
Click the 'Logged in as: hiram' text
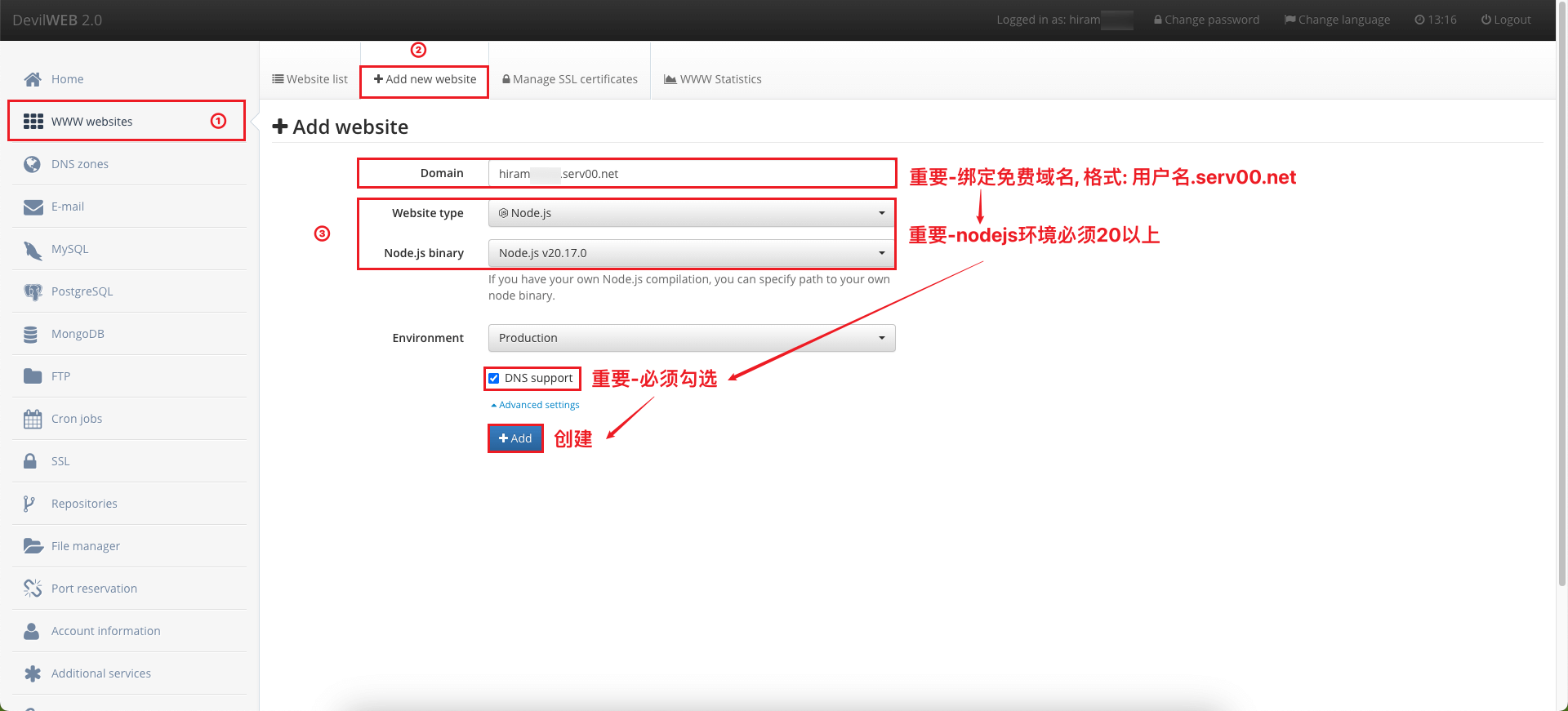coord(1048,20)
